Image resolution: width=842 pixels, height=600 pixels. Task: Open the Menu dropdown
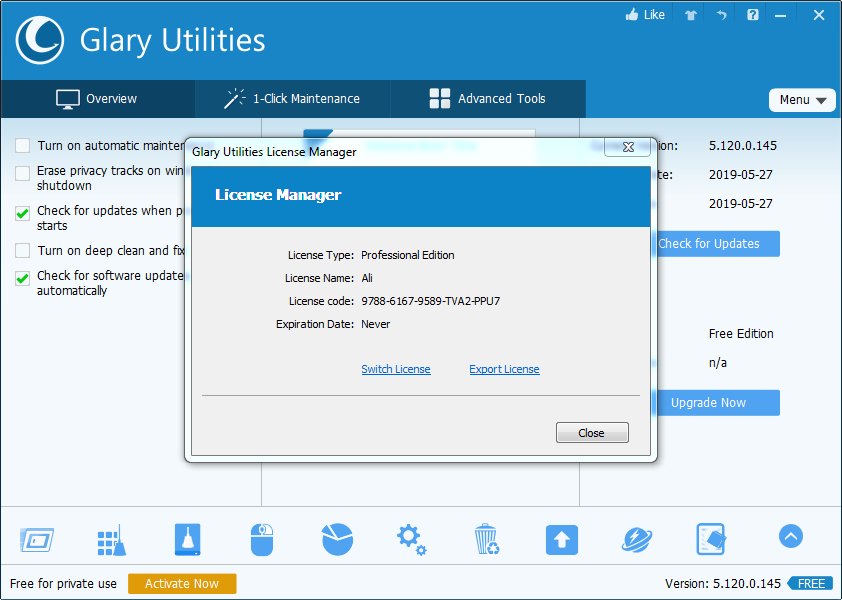(x=802, y=100)
